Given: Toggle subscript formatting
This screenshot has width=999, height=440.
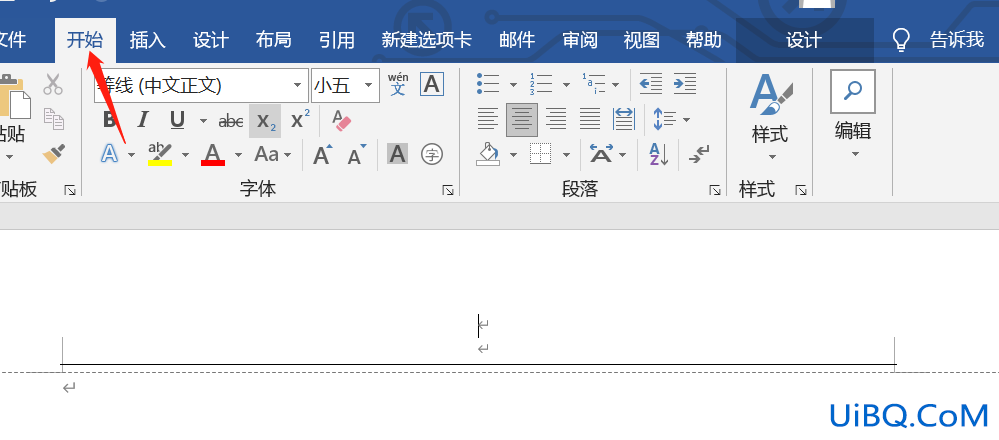Looking at the screenshot, I should 265,120.
